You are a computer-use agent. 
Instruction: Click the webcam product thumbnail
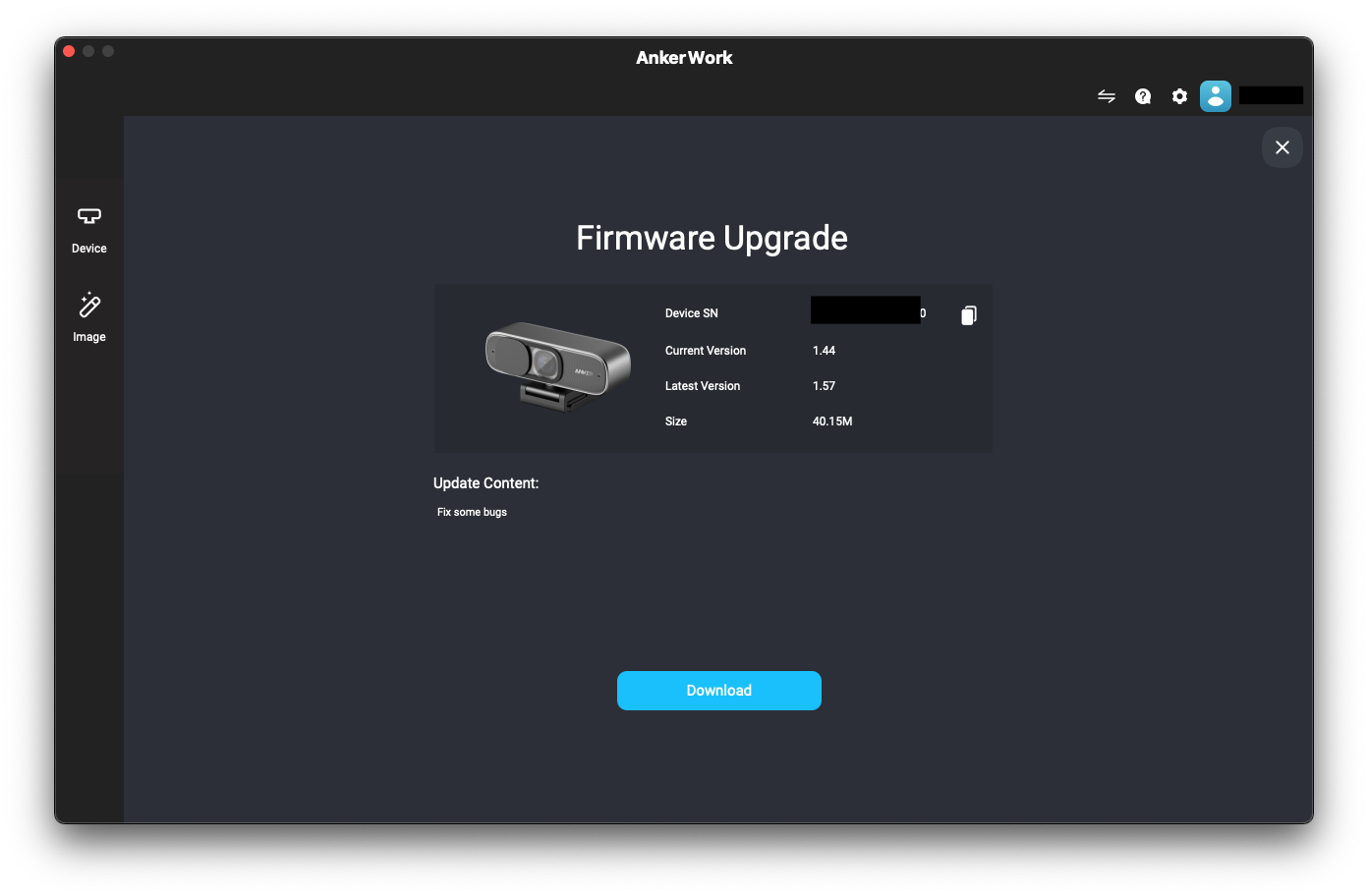[x=558, y=366]
